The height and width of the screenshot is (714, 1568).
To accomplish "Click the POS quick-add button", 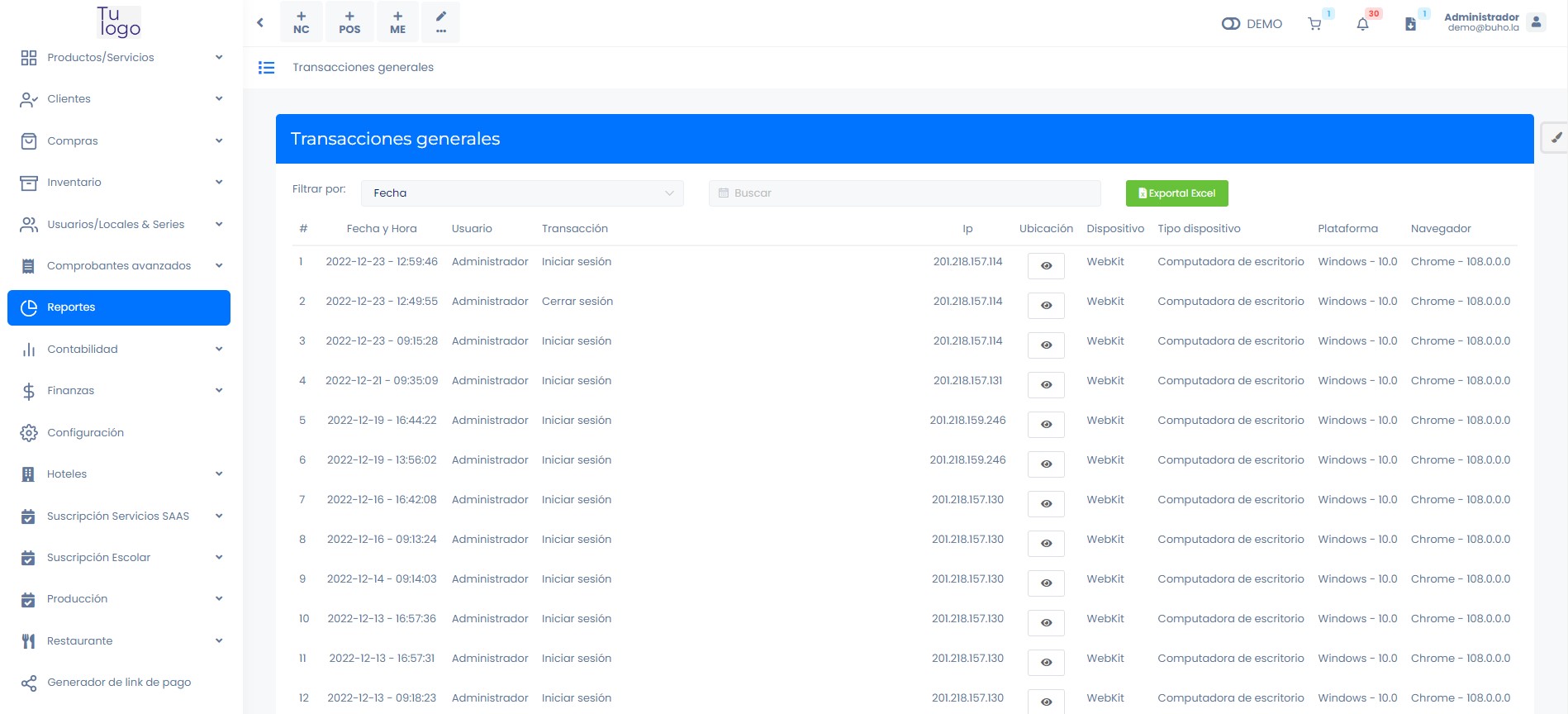I will coord(349,22).
